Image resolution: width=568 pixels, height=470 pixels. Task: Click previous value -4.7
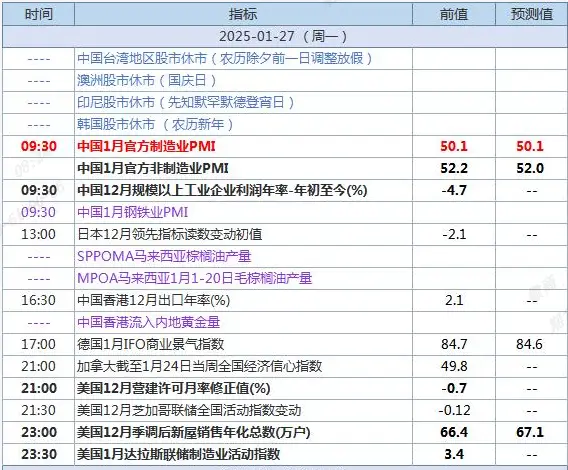tap(454, 190)
